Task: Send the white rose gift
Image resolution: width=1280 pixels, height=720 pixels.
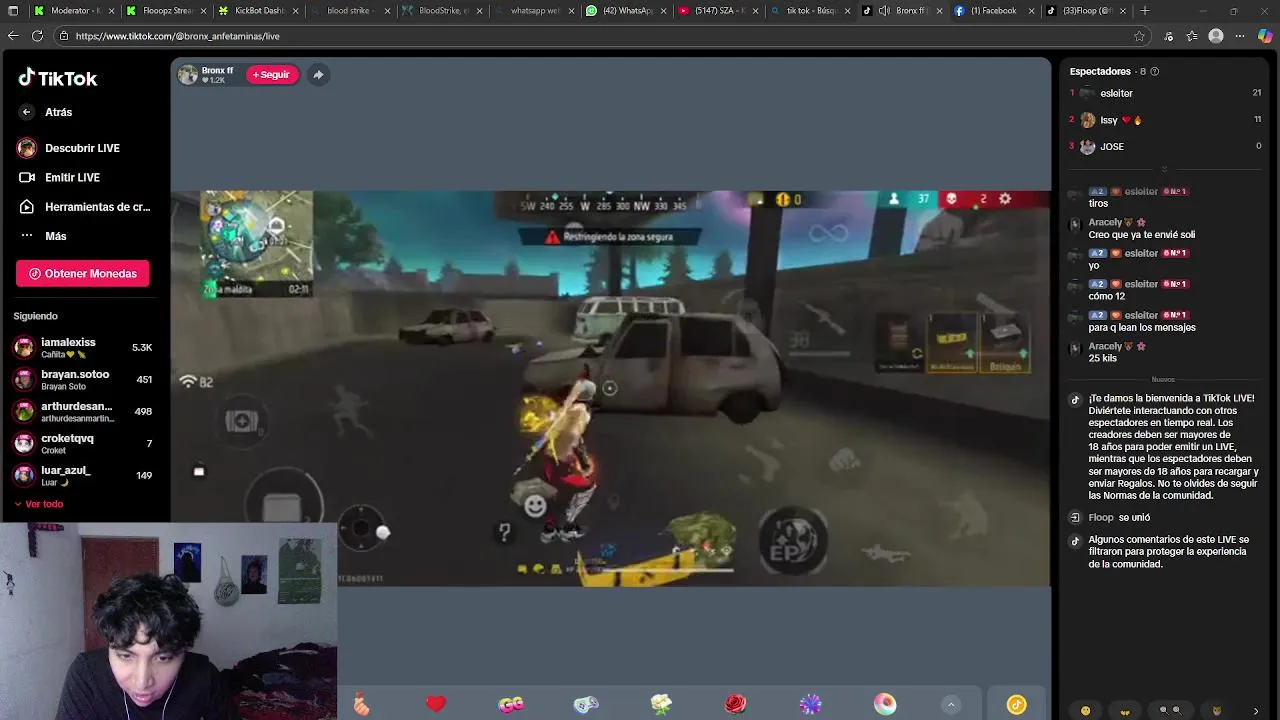Action: (x=661, y=705)
